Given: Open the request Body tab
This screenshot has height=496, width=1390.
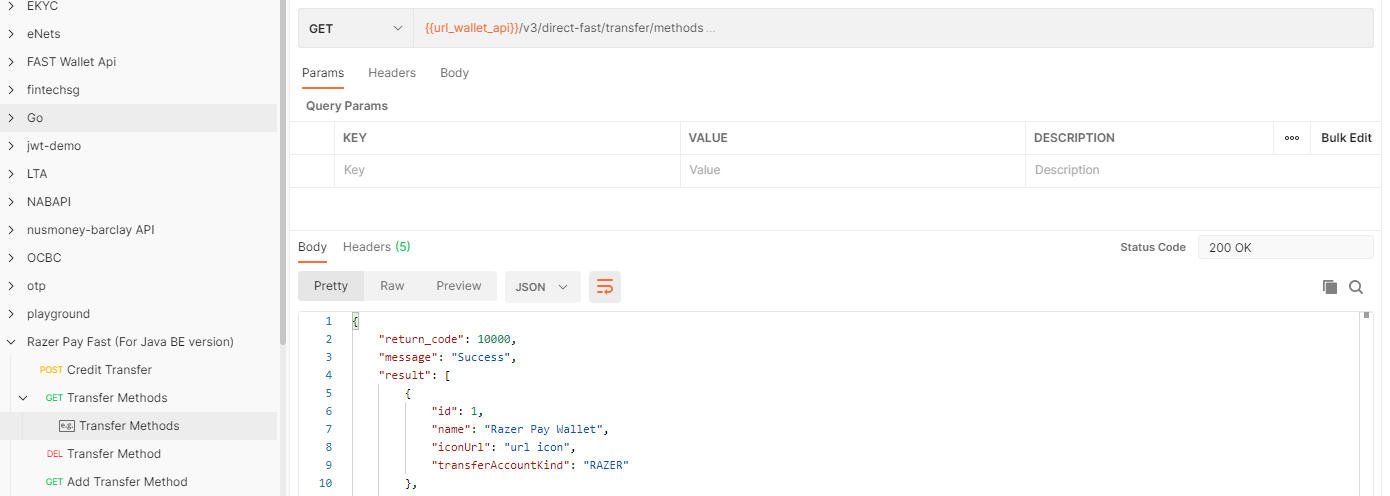Looking at the screenshot, I should point(454,73).
